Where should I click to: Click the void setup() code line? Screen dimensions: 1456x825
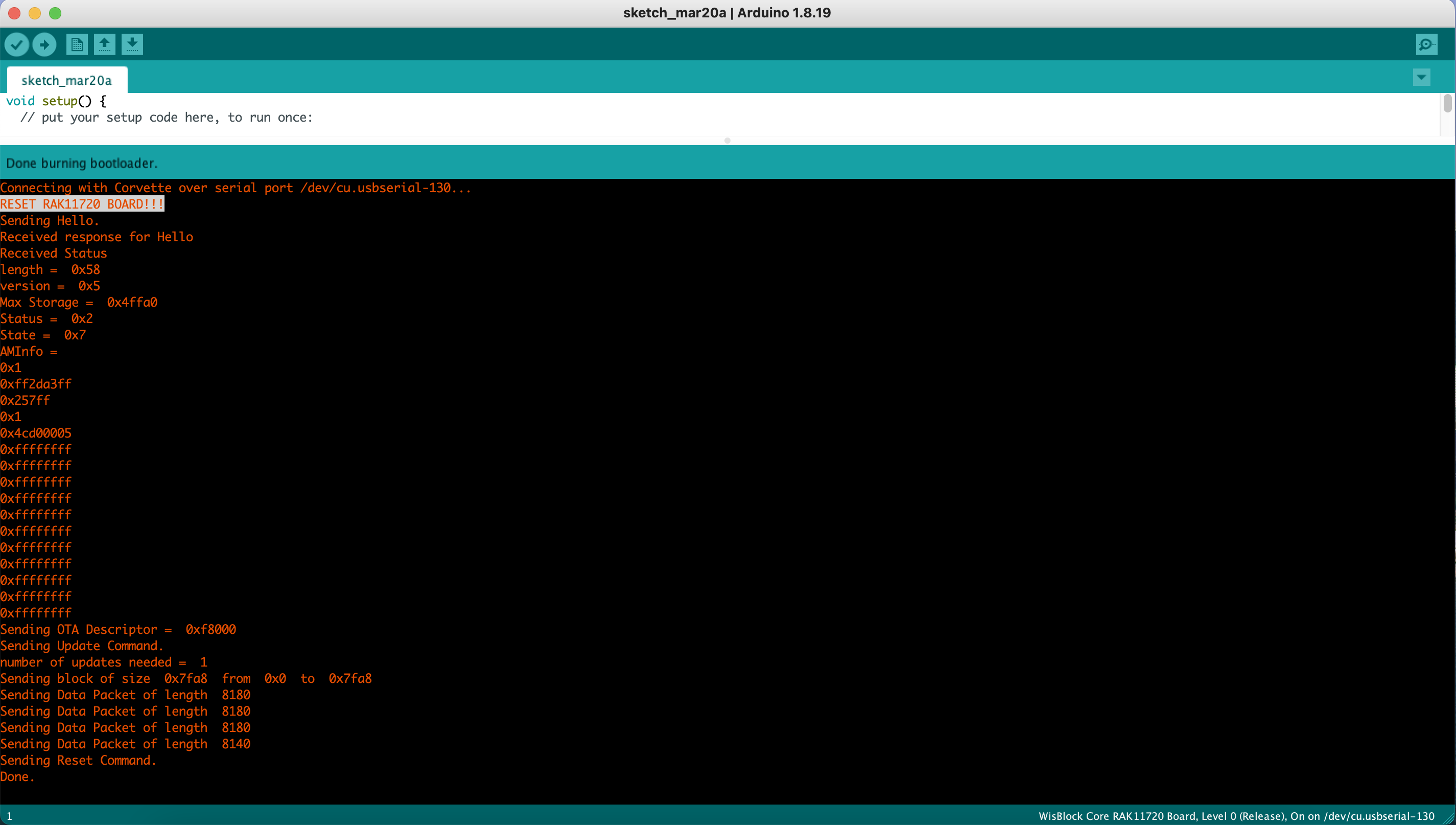pyautogui.click(x=56, y=101)
